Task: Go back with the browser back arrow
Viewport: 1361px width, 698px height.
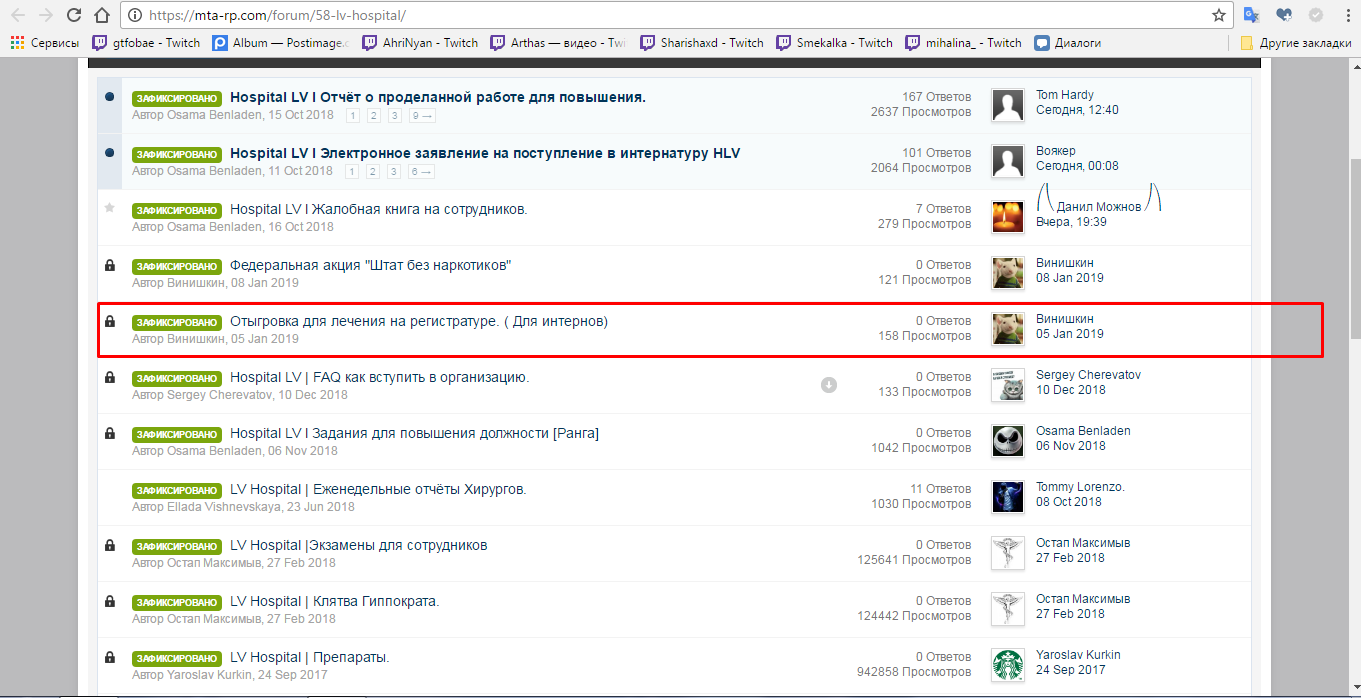Action: [x=18, y=16]
